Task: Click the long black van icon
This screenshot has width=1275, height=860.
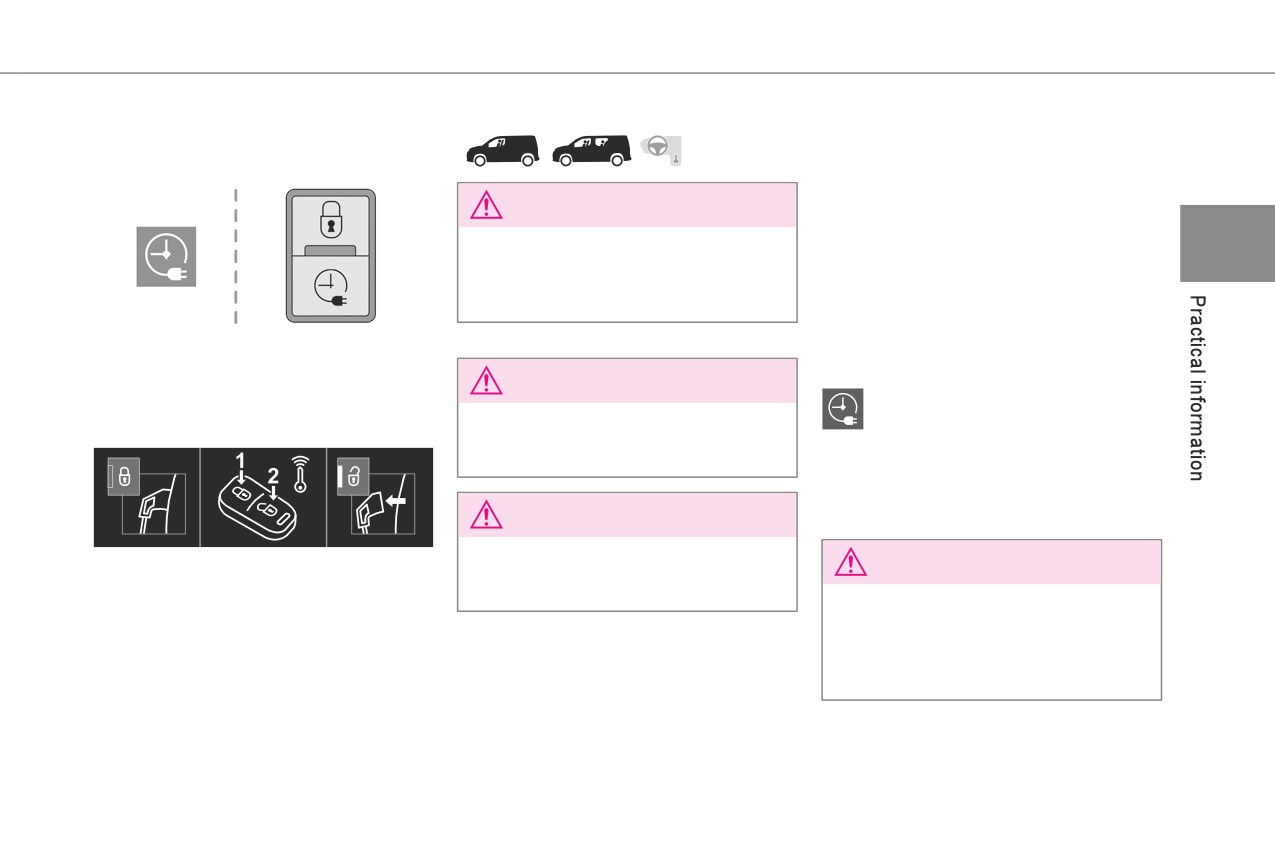Action: pos(590,150)
